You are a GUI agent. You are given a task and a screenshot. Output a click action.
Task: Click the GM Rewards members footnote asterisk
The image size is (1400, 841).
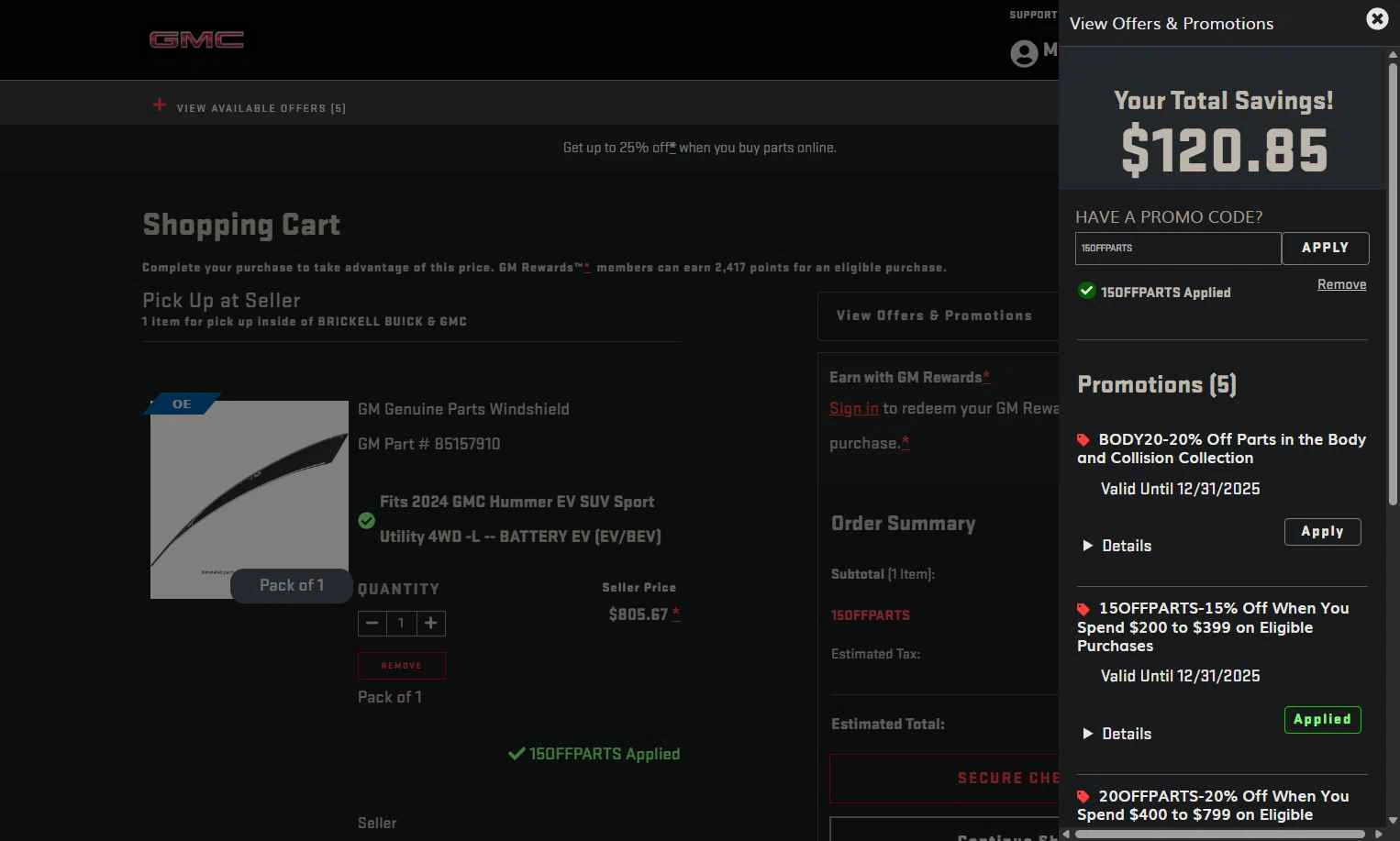(x=587, y=268)
